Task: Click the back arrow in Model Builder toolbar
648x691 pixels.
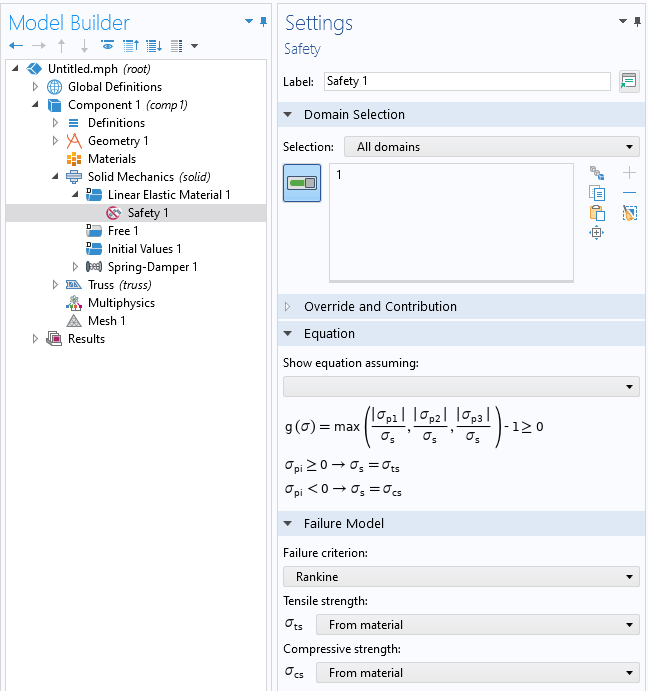Action: [x=15, y=45]
